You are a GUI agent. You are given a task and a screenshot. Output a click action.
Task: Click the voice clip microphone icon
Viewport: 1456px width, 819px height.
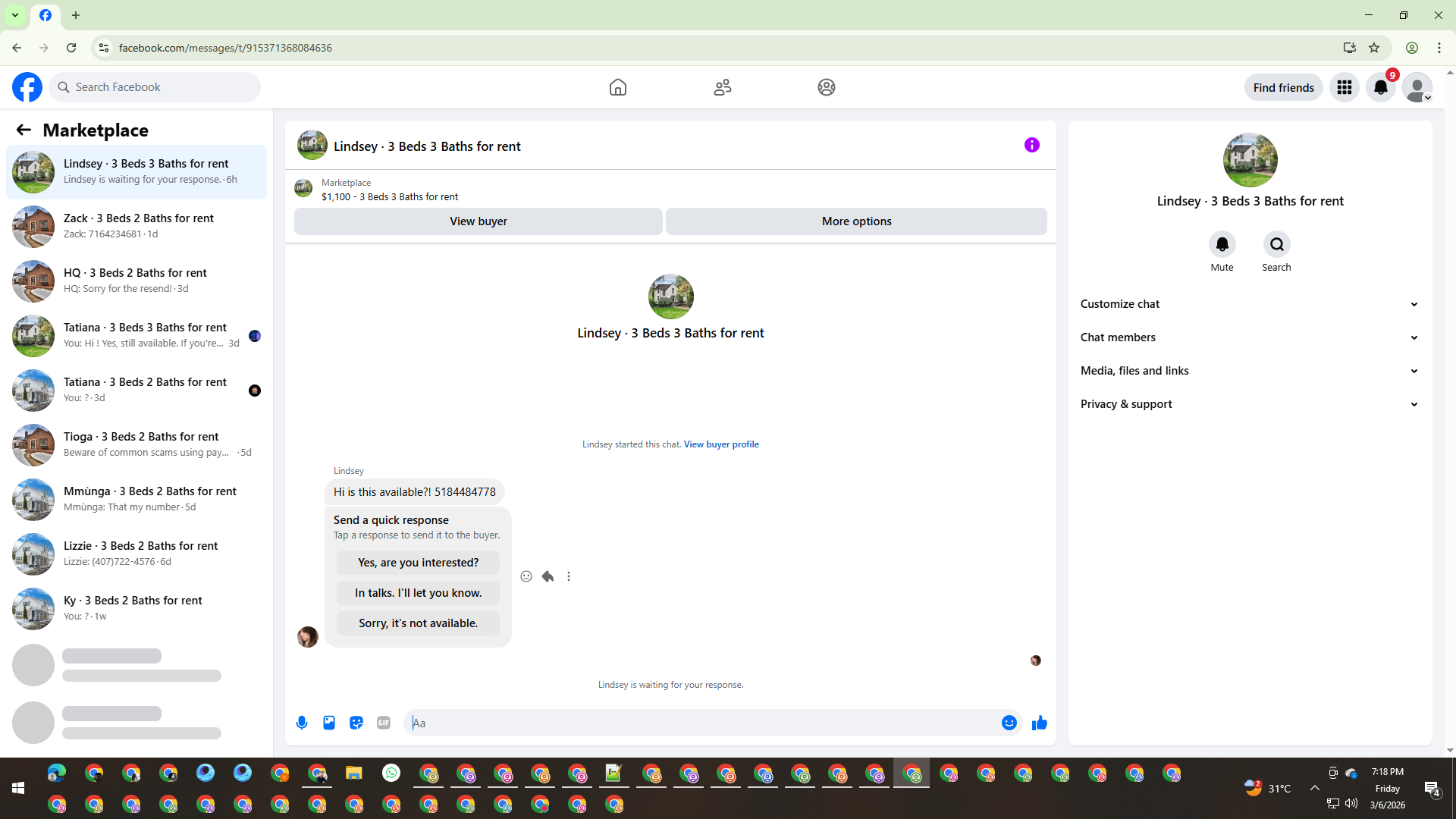pyautogui.click(x=302, y=723)
